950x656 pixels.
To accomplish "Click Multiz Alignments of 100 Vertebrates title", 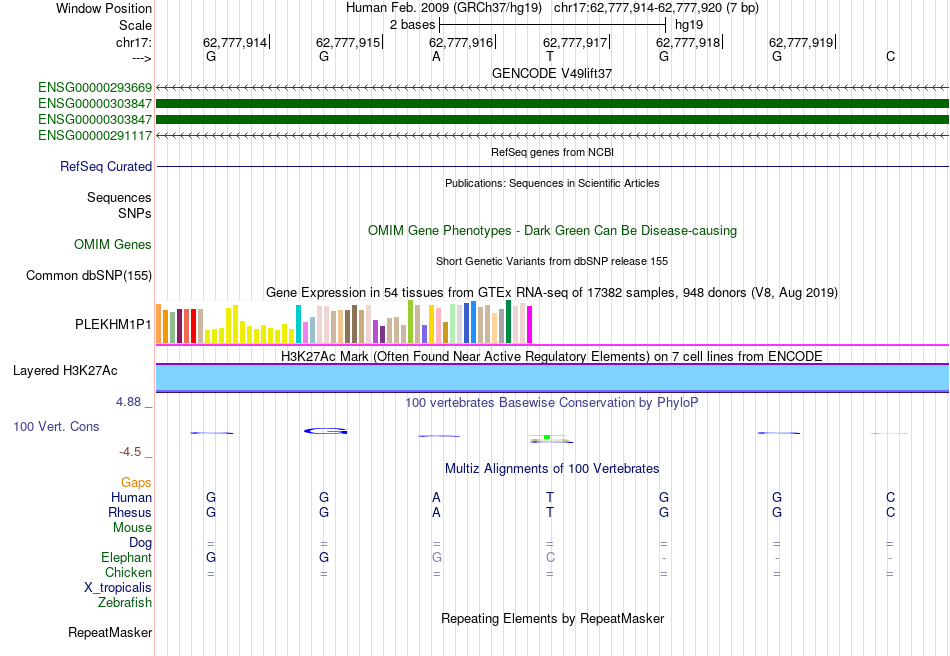I will (x=552, y=469).
